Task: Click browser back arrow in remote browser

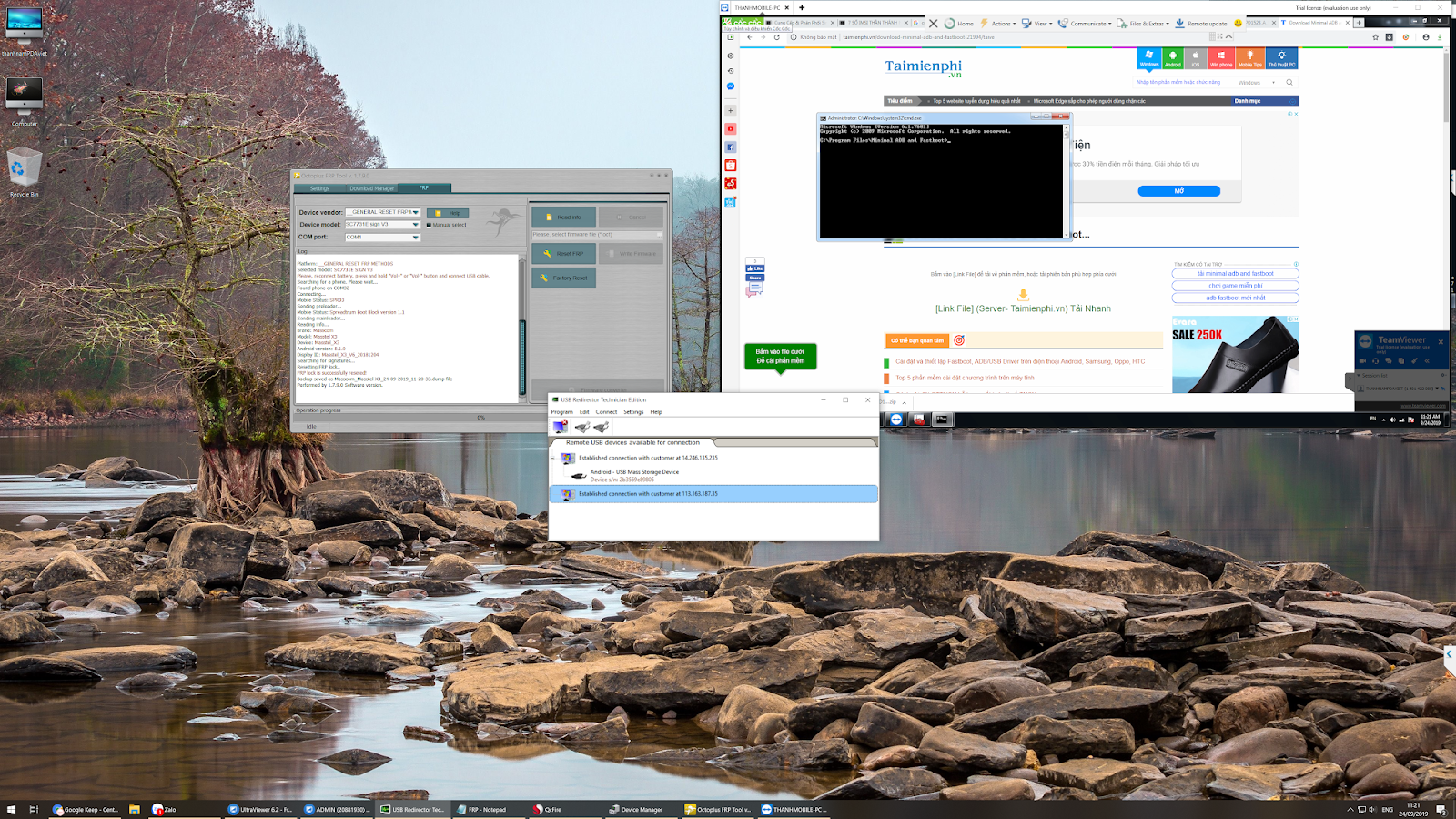Action: (x=749, y=37)
